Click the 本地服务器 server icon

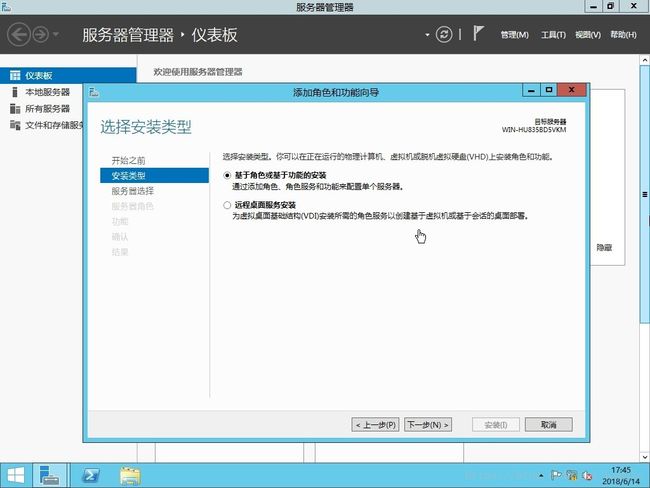coord(15,92)
